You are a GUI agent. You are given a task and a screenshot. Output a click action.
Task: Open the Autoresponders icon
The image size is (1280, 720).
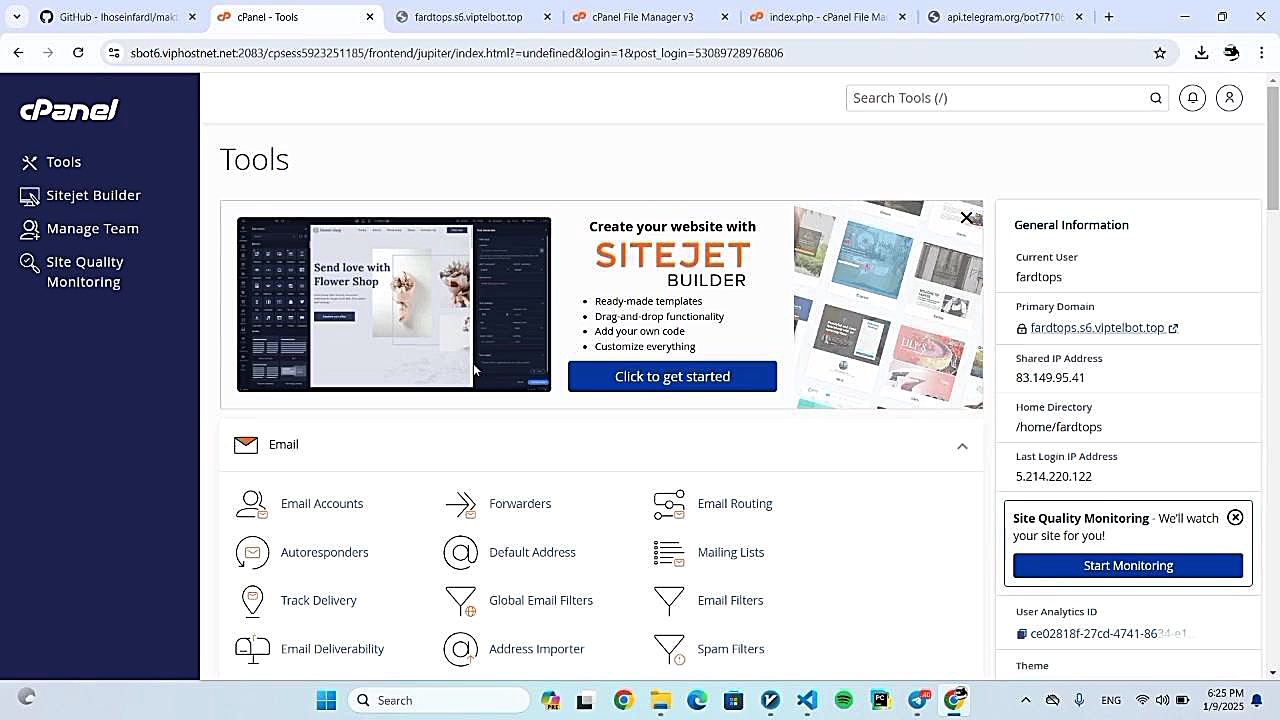252,552
